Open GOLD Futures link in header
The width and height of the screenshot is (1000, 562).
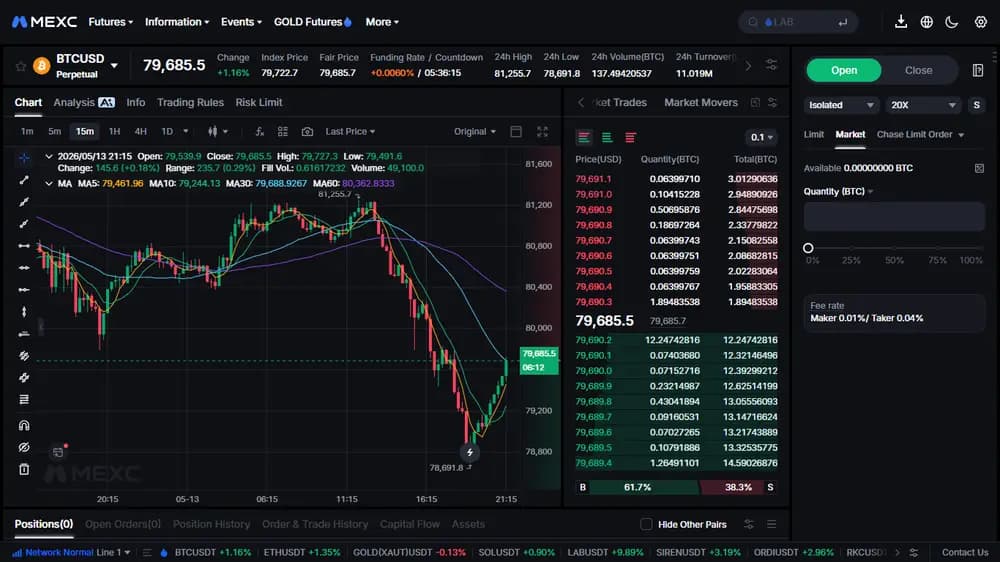click(312, 22)
